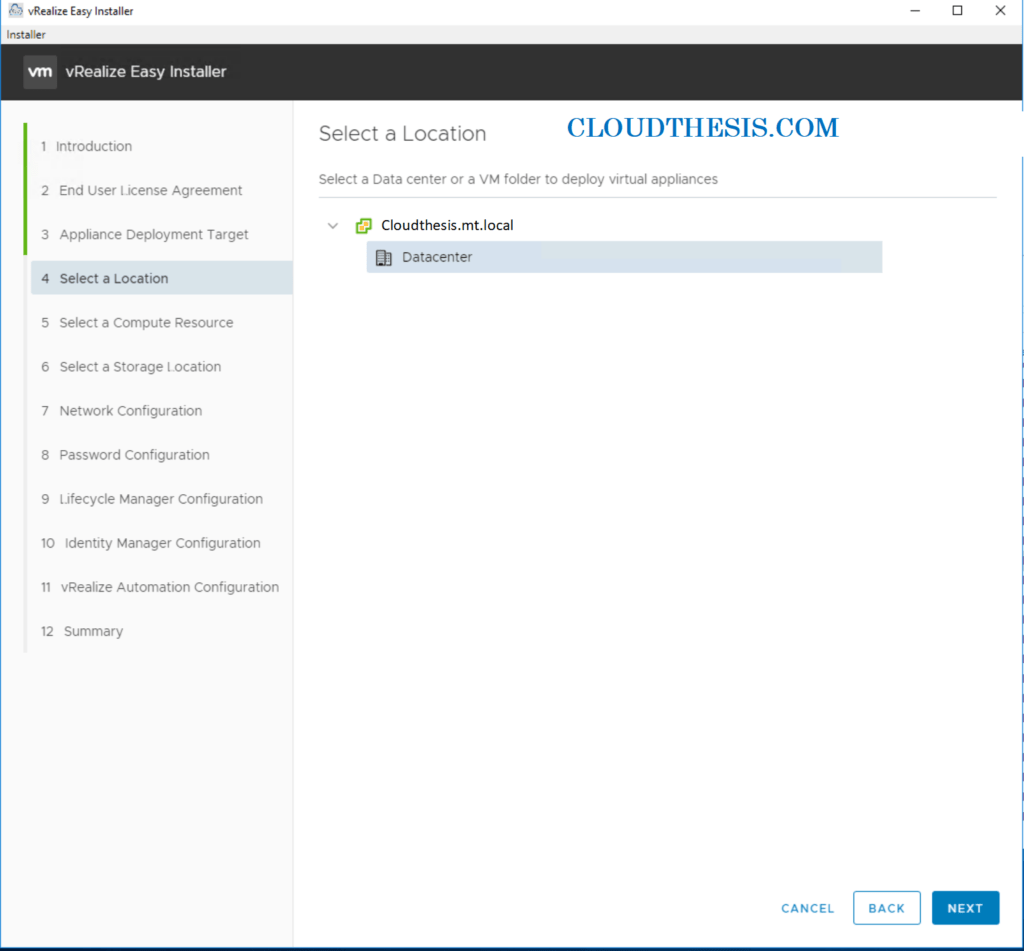This screenshot has height=951, width=1024.
Task: Click the green vCenter server icon beside Cloudthesis.mt.local
Action: 364,225
